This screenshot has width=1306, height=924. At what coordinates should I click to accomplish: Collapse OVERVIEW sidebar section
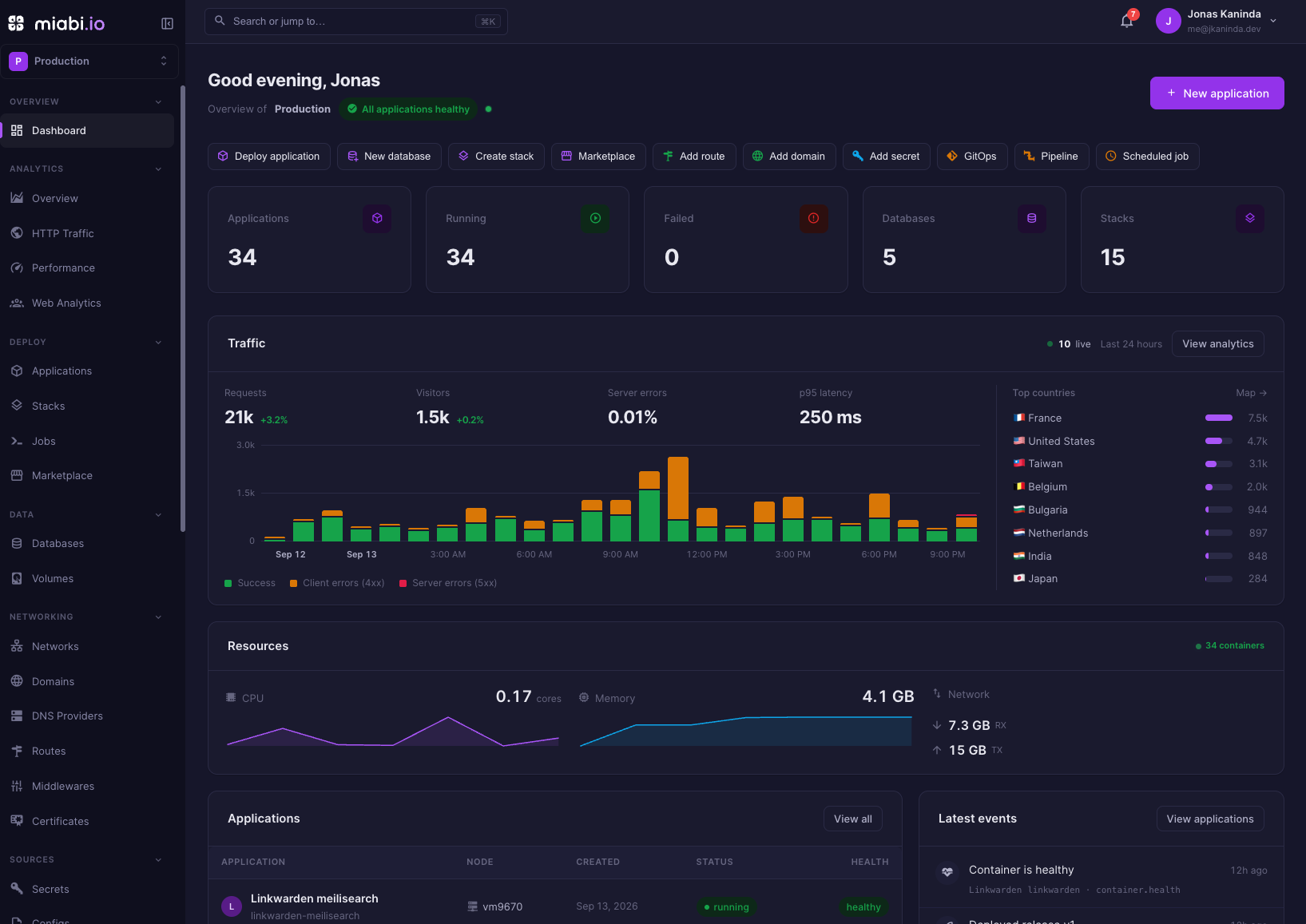[x=158, y=102]
